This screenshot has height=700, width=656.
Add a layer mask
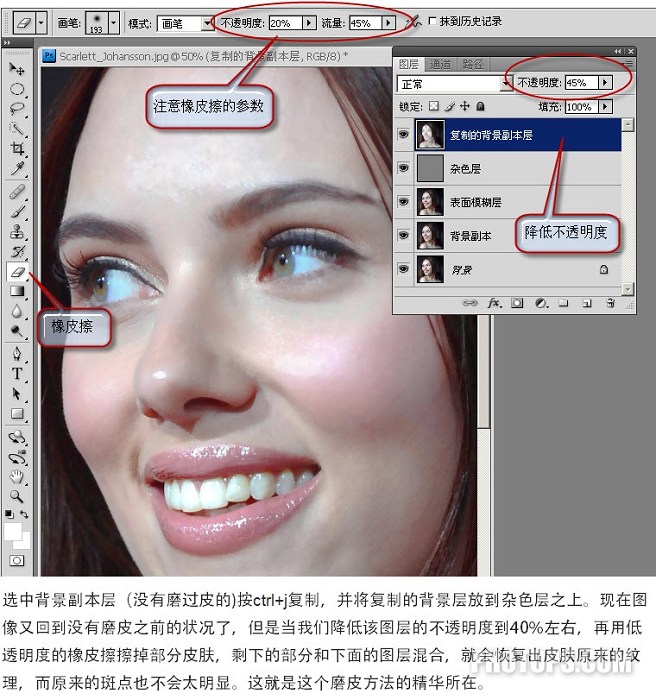pos(517,303)
